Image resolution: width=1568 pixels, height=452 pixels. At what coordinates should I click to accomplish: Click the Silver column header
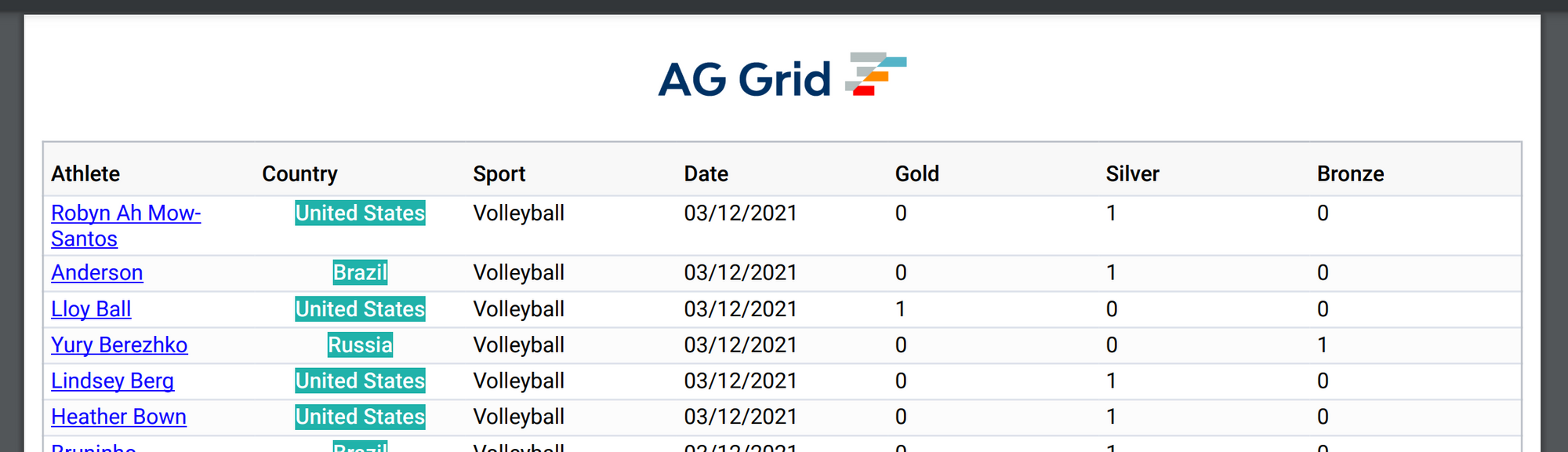click(1133, 174)
